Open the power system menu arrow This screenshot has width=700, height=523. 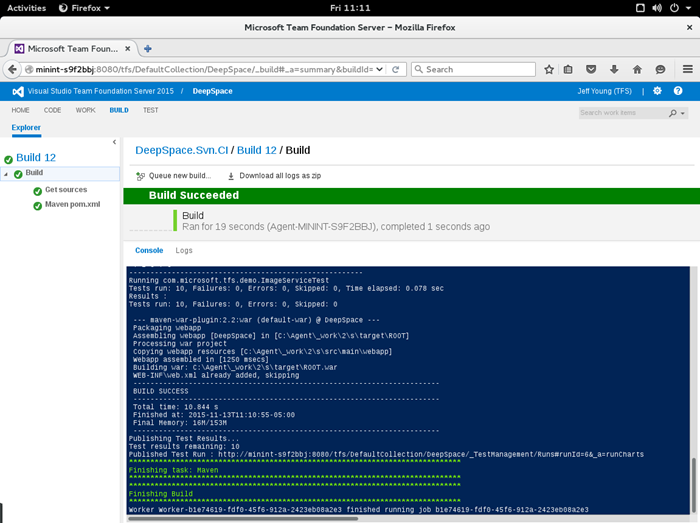pyautogui.click(x=688, y=8)
